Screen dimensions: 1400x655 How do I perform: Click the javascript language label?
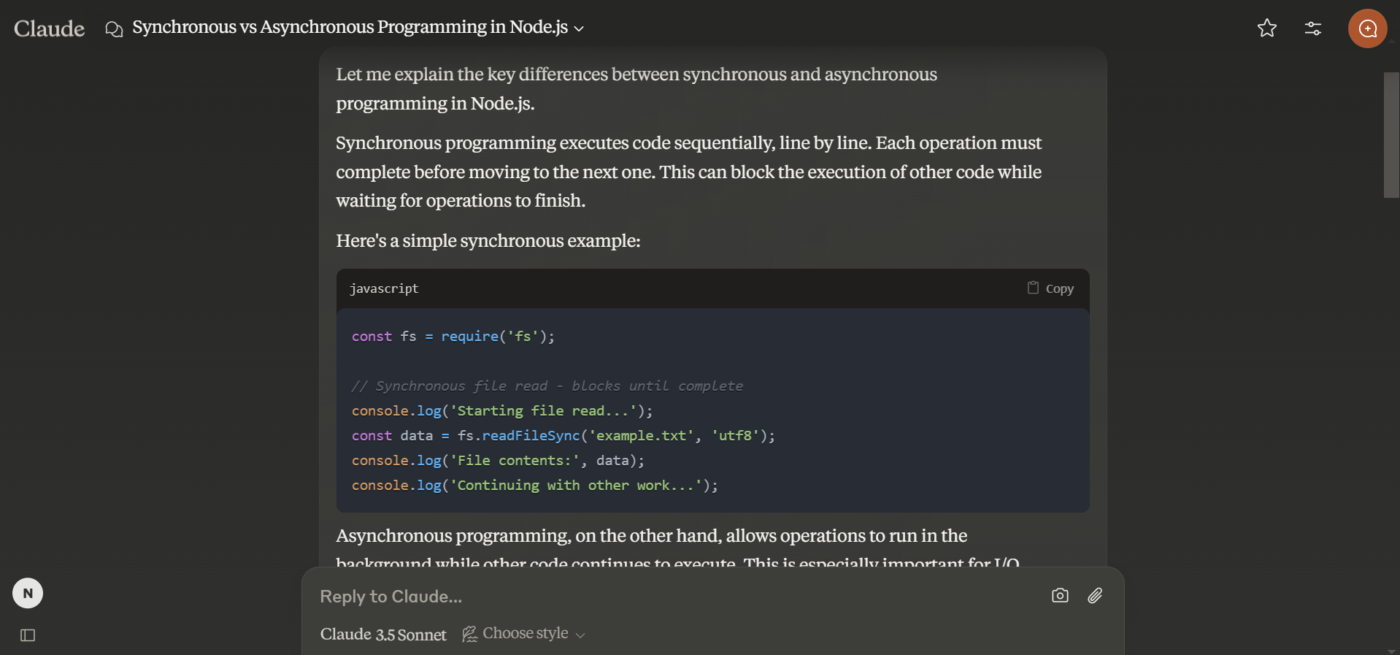coord(384,288)
